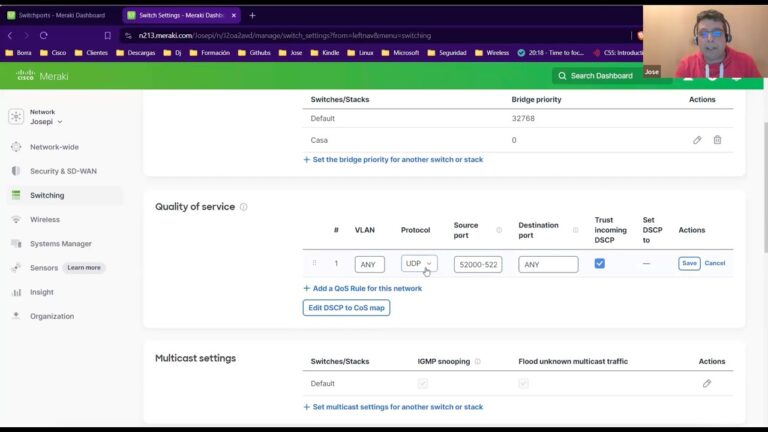Click the Network-wide globe icon
Screen dimensions: 768x432
(16, 147)
